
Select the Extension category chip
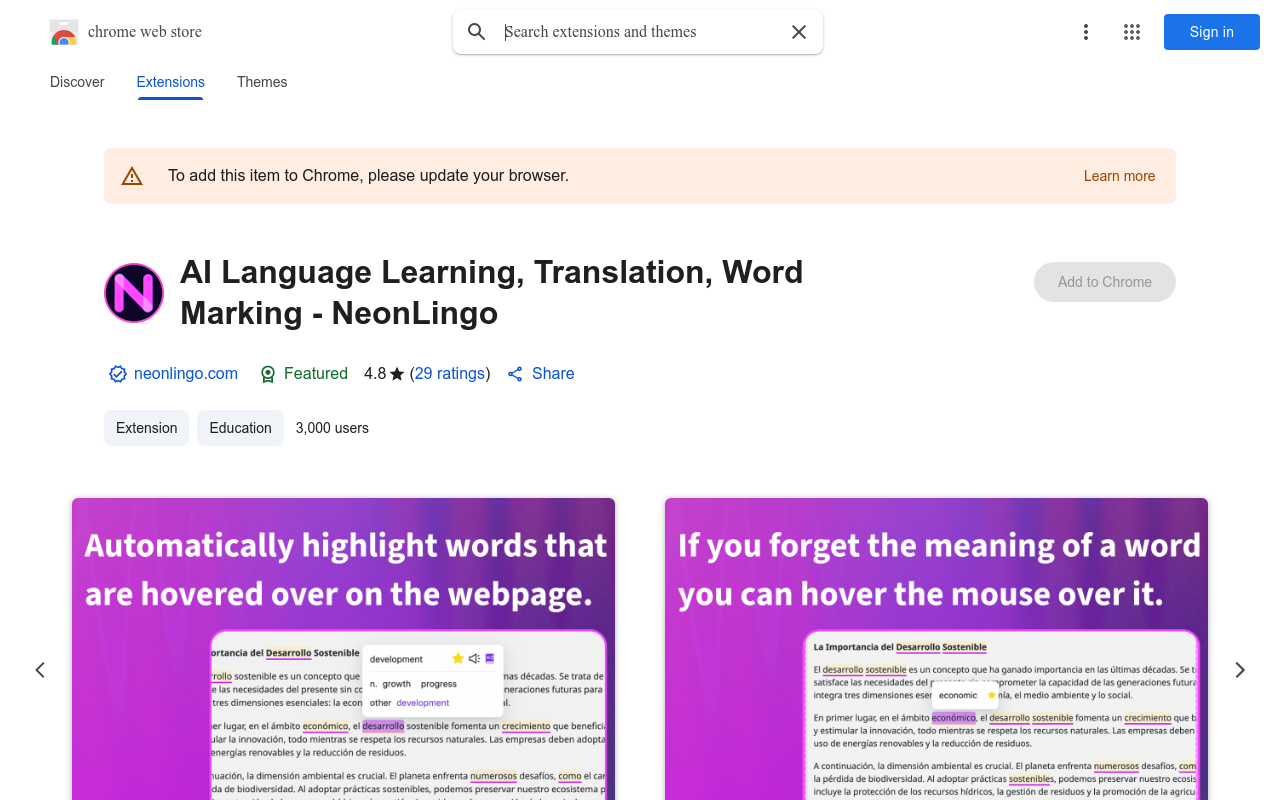coord(146,428)
